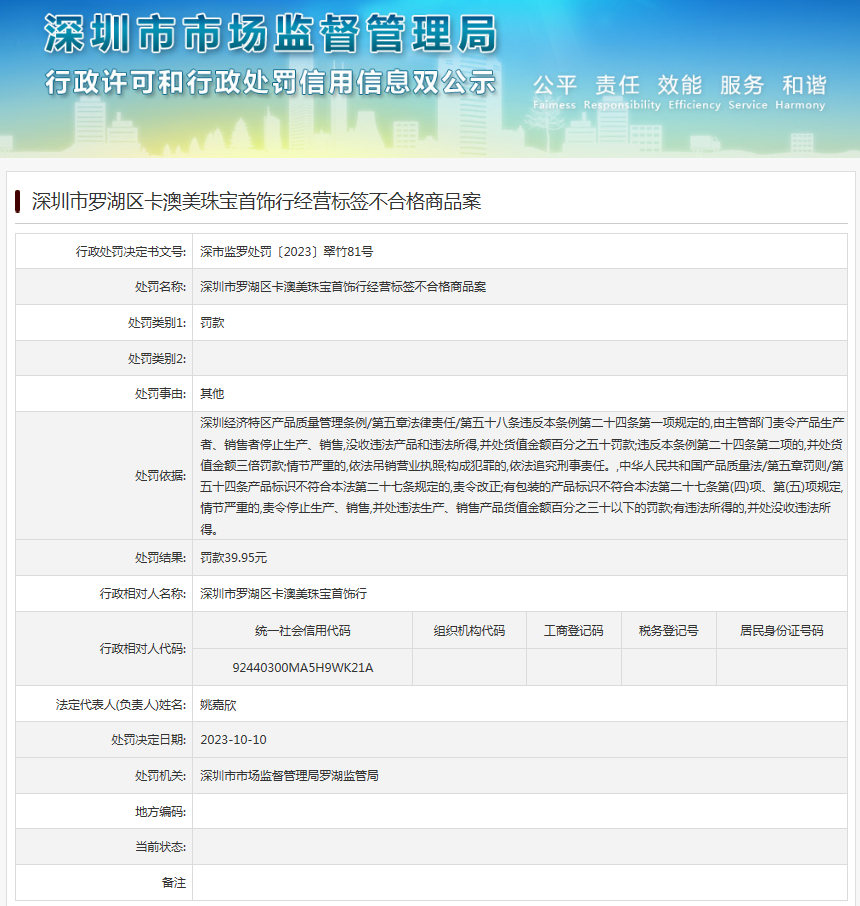Select the credit code 92440300MA5H9WK21A
Image resolution: width=860 pixels, height=906 pixels.
coord(302,667)
